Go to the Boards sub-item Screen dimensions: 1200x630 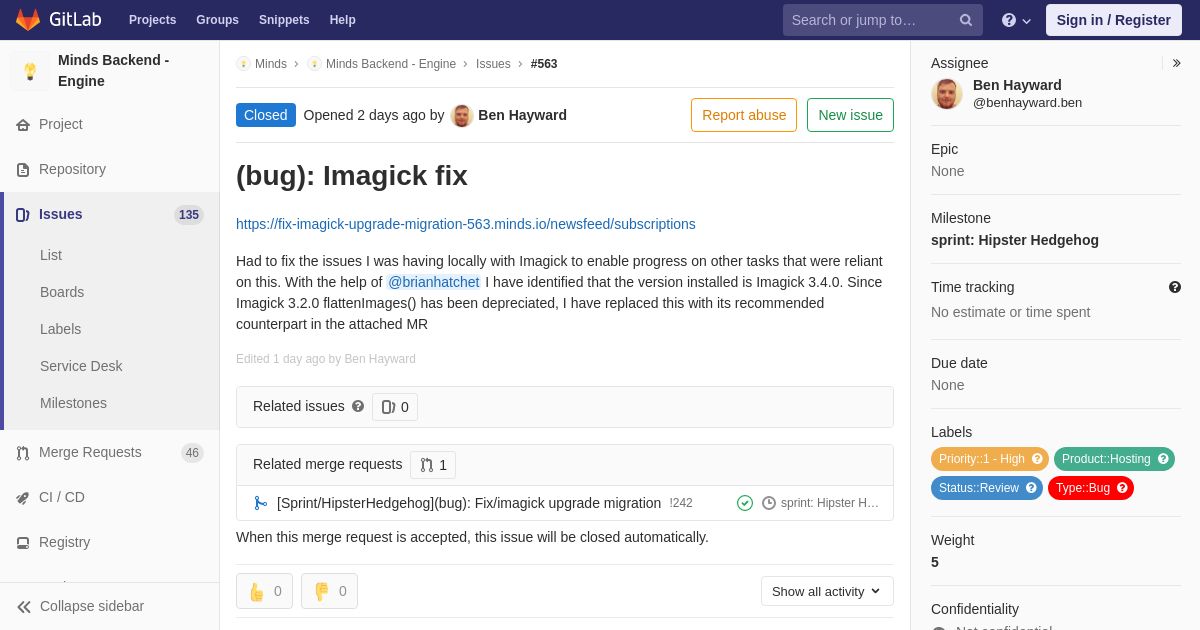tap(62, 292)
